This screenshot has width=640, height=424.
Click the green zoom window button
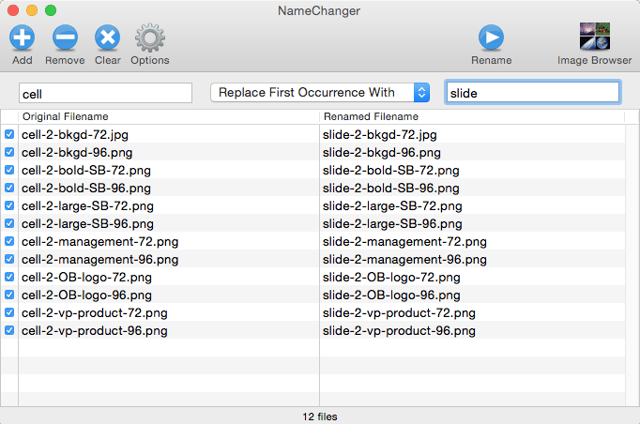[51, 10]
